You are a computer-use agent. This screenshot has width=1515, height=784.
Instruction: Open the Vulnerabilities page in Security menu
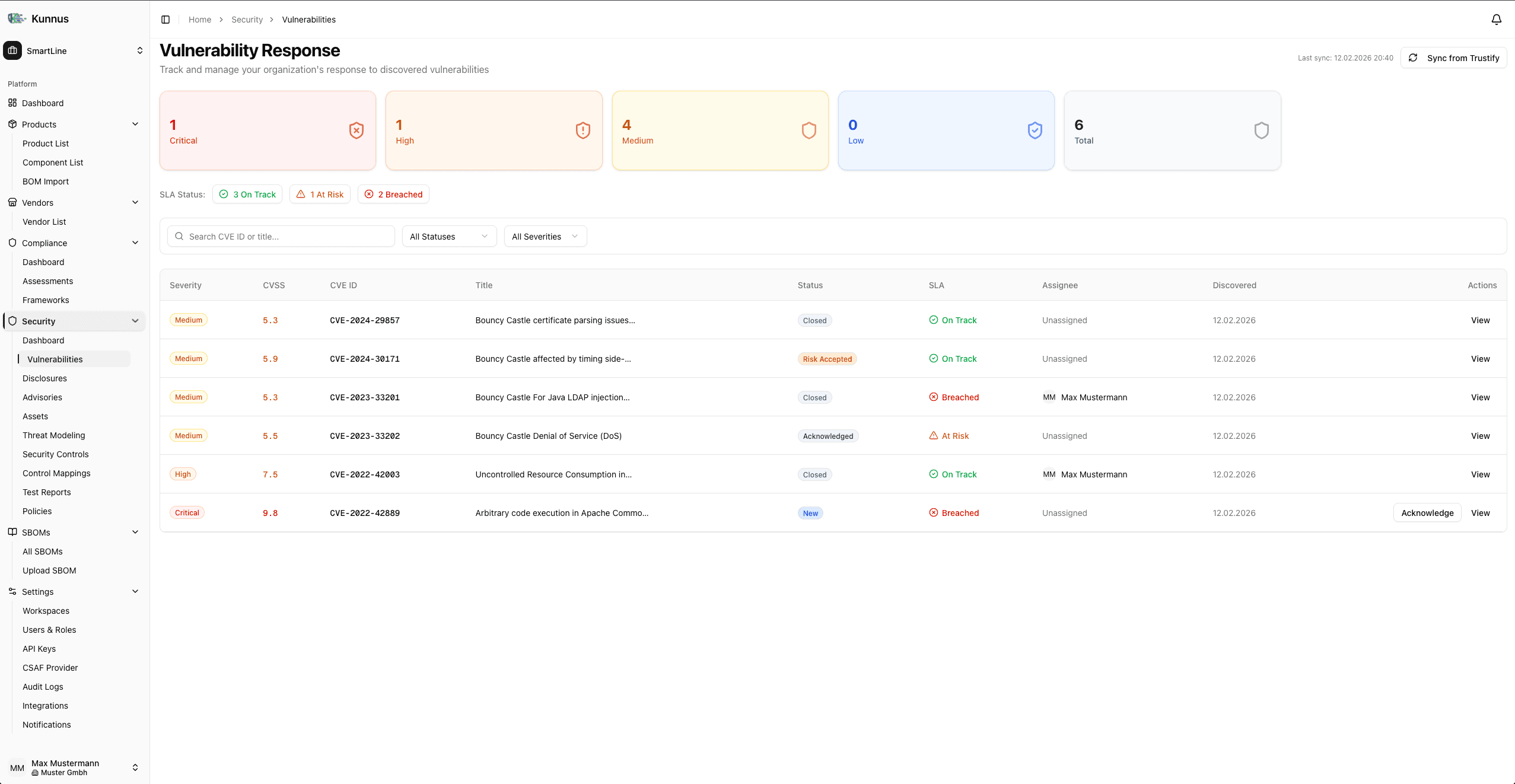pos(55,359)
